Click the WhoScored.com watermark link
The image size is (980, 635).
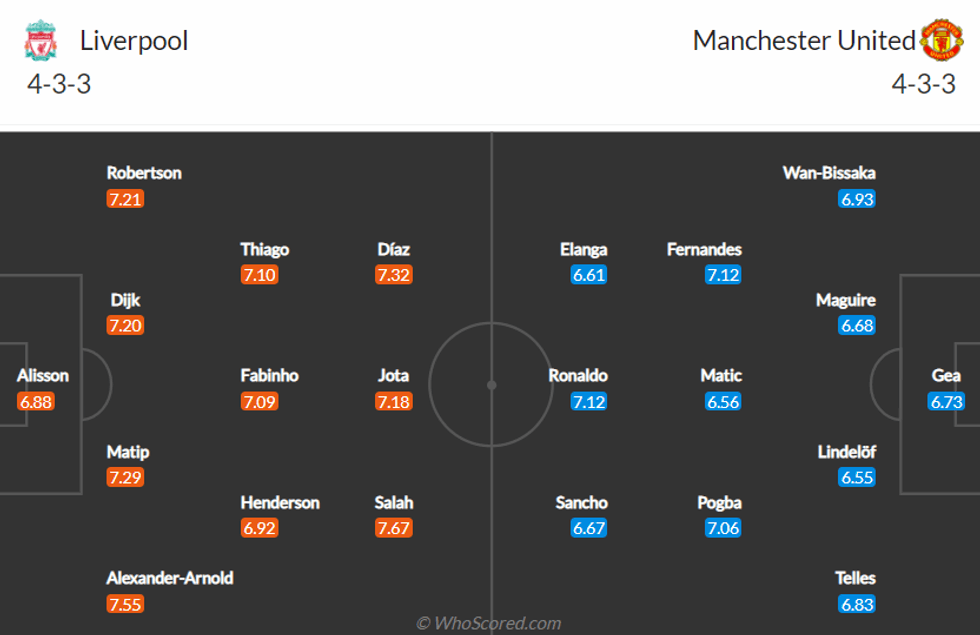(489, 623)
